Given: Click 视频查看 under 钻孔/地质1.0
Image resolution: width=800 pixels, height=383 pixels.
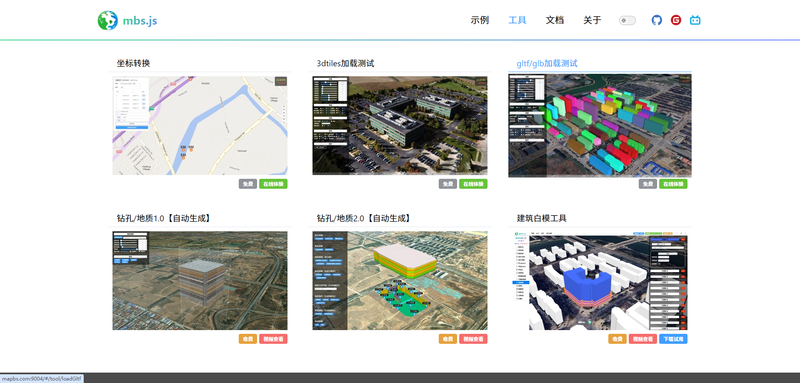Looking at the screenshot, I should tap(273, 339).
